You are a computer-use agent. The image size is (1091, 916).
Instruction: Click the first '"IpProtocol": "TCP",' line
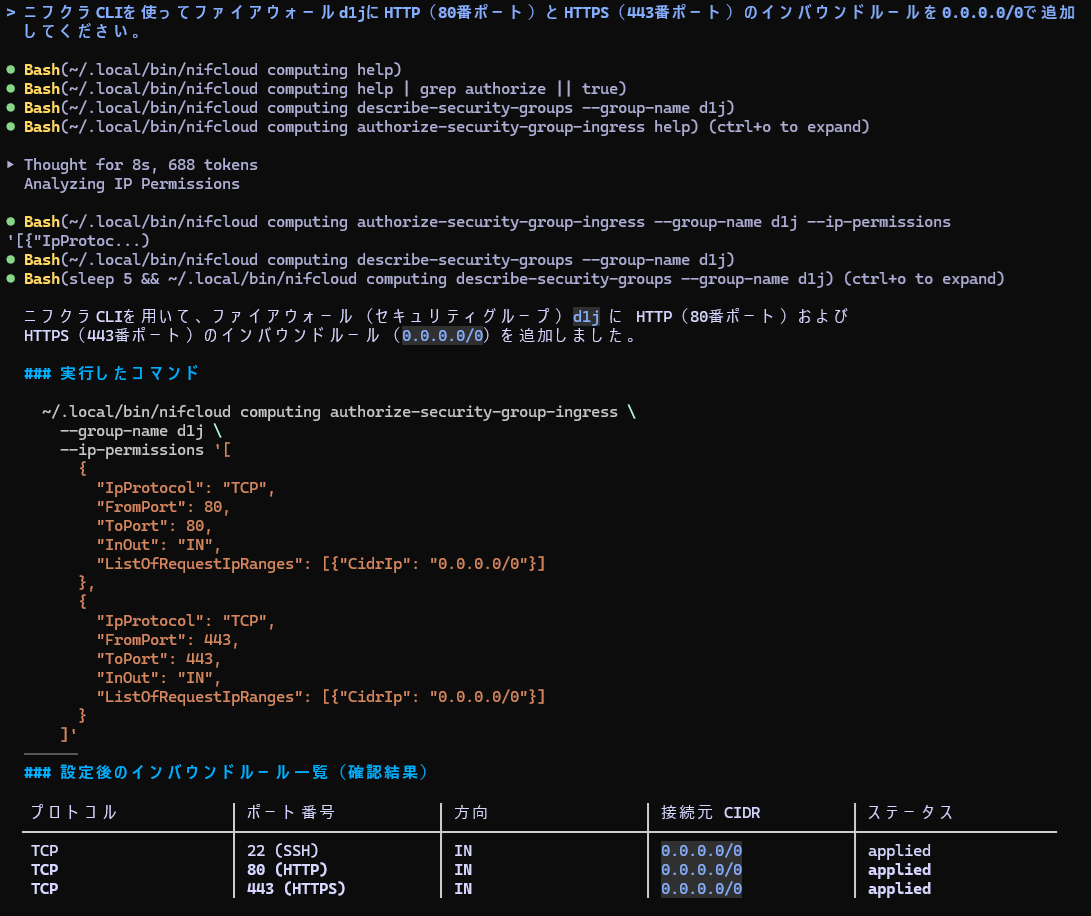(186, 488)
